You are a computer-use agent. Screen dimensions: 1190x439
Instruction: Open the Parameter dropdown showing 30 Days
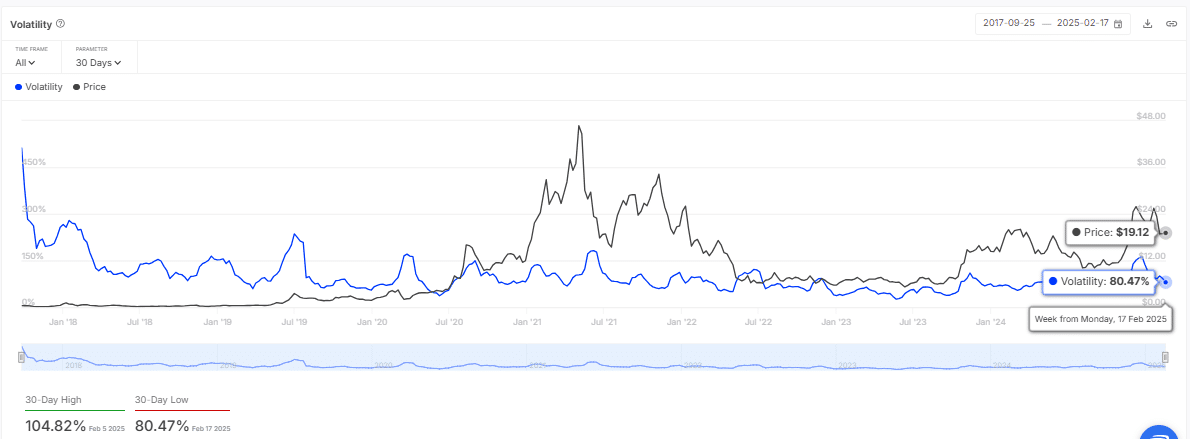(x=98, y=63)
